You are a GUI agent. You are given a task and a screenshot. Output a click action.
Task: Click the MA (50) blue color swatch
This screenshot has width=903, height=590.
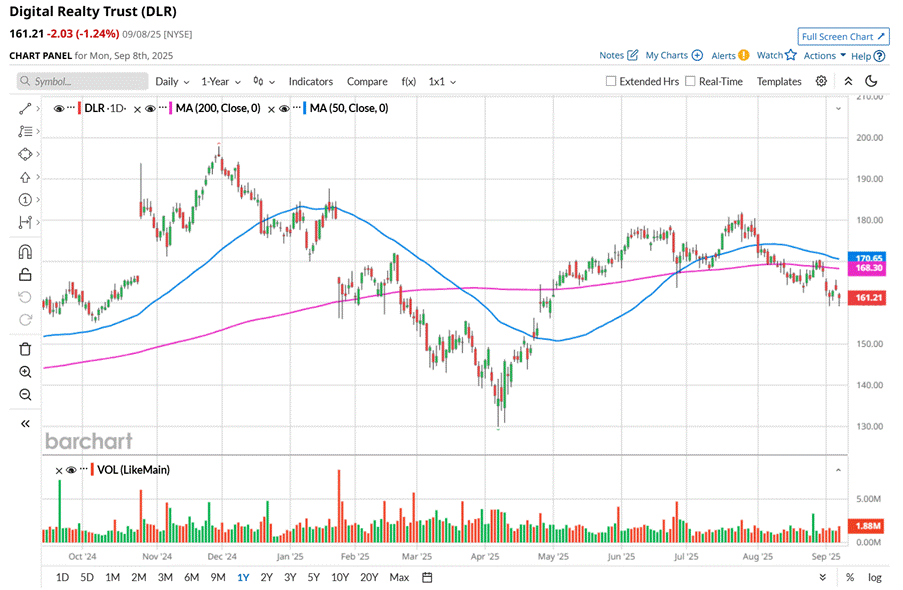coord(304,108)
